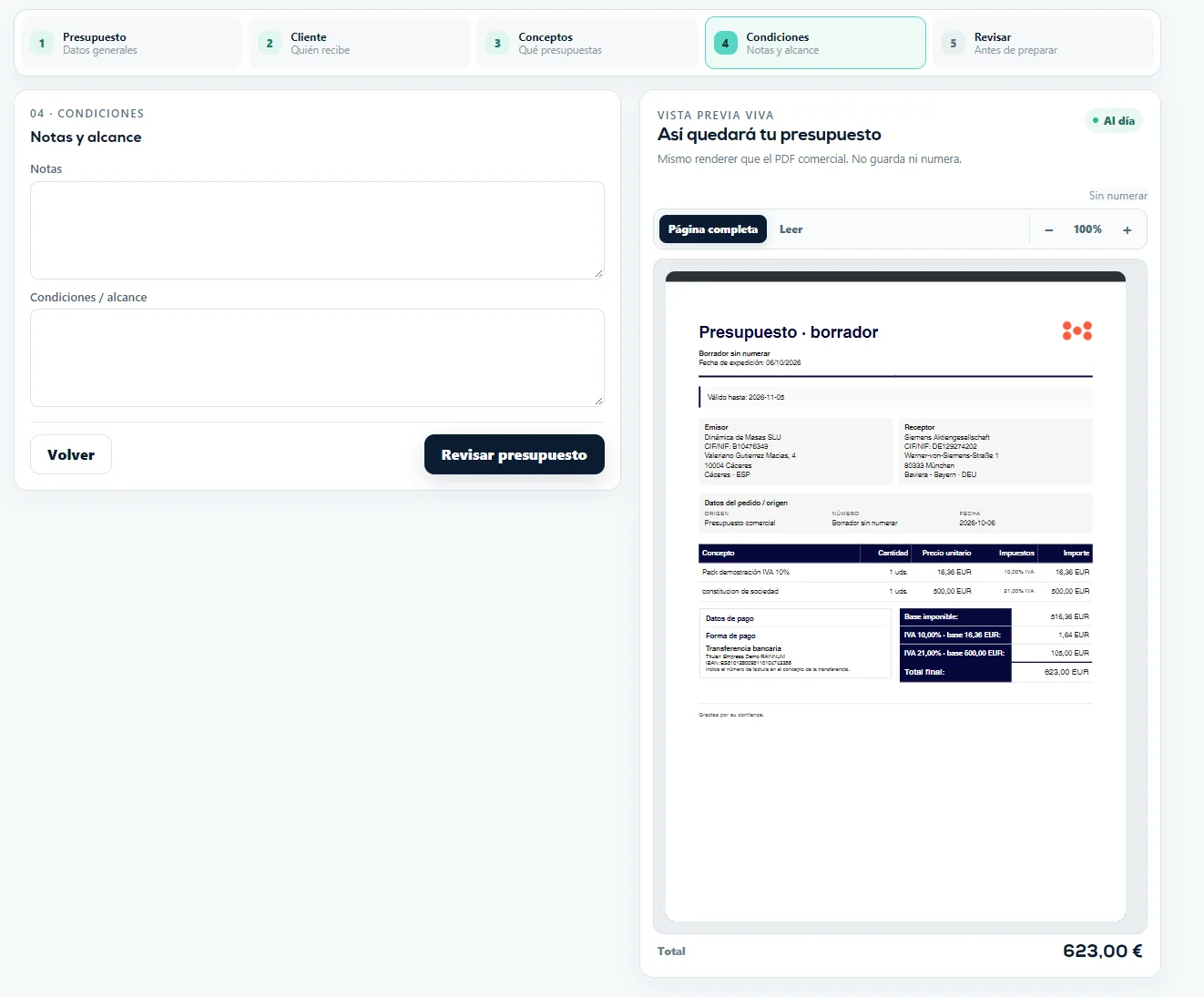
Task: Click 'Dinámica de Masas SLU' emisor name
Action: [742, 438]
